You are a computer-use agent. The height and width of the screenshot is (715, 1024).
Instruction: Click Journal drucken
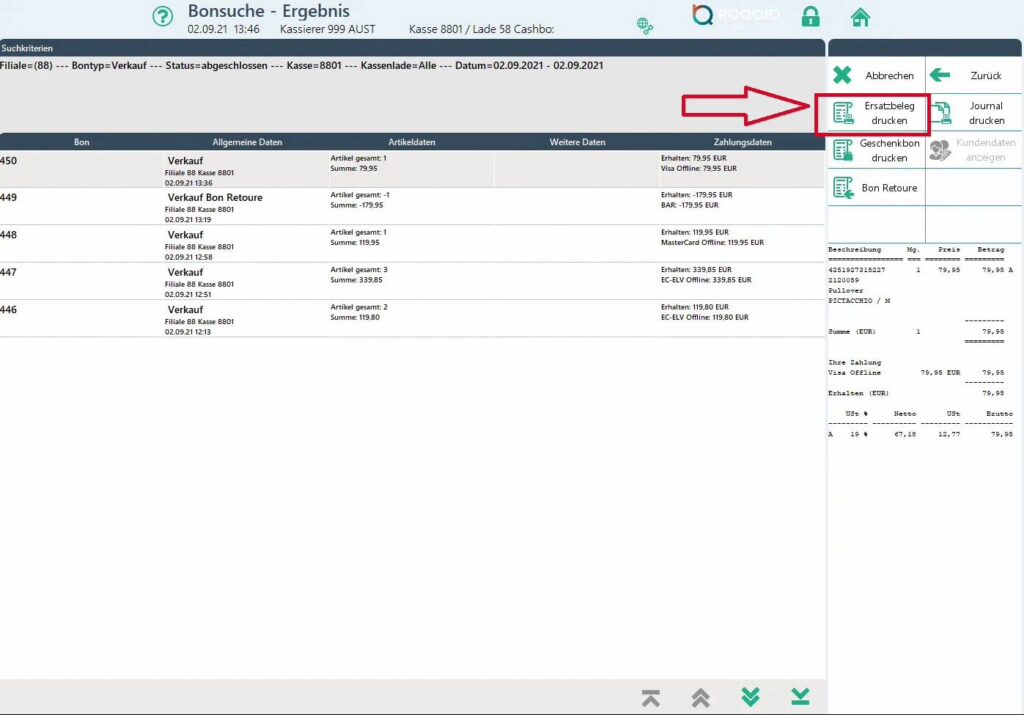[974, 113]
